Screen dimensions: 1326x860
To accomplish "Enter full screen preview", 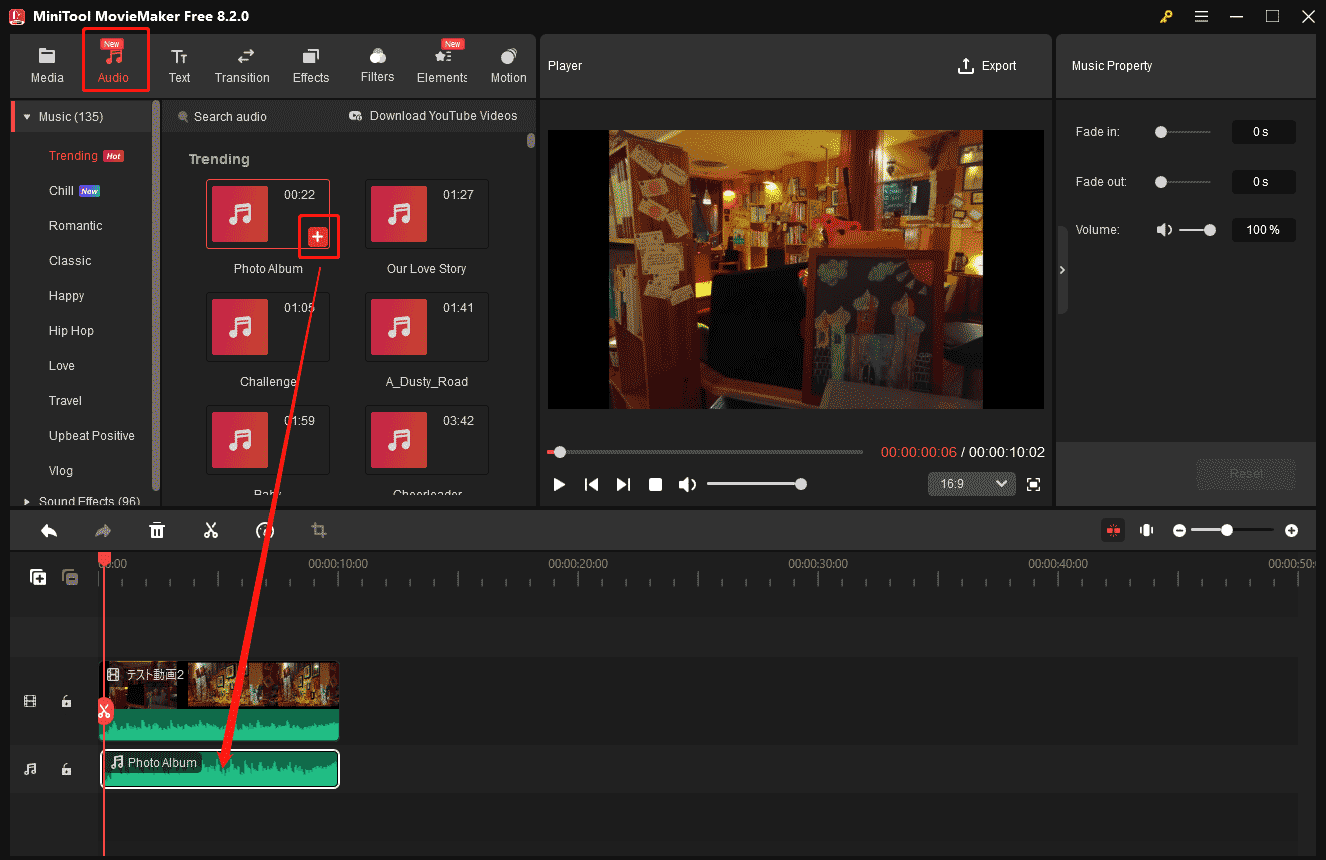I will [x=1034, y=484].
